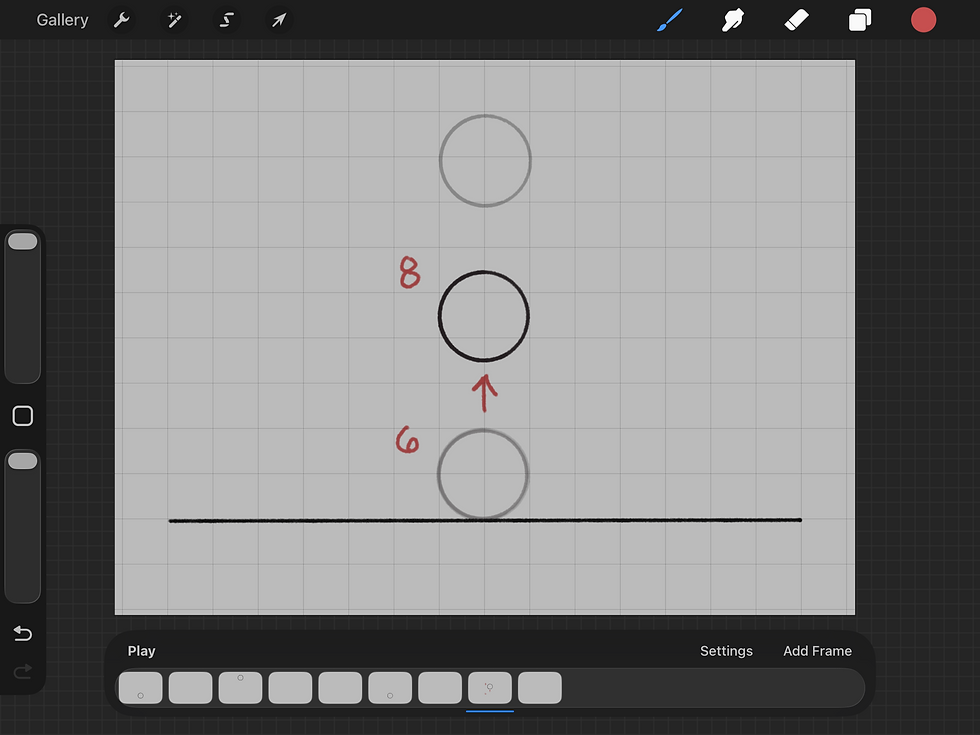Screen dimensions: 980x735
Task: Select the Smudge finger tool
Action: point(732,20)
